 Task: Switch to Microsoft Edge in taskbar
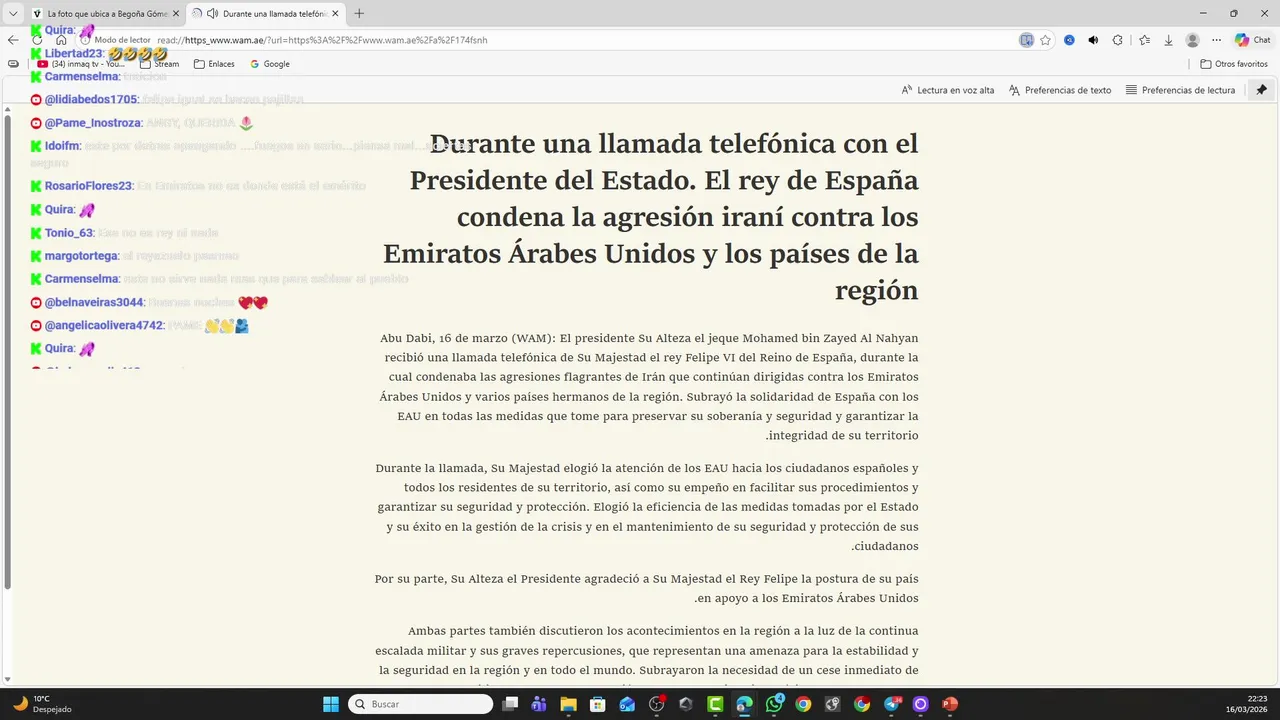[744, 704]
